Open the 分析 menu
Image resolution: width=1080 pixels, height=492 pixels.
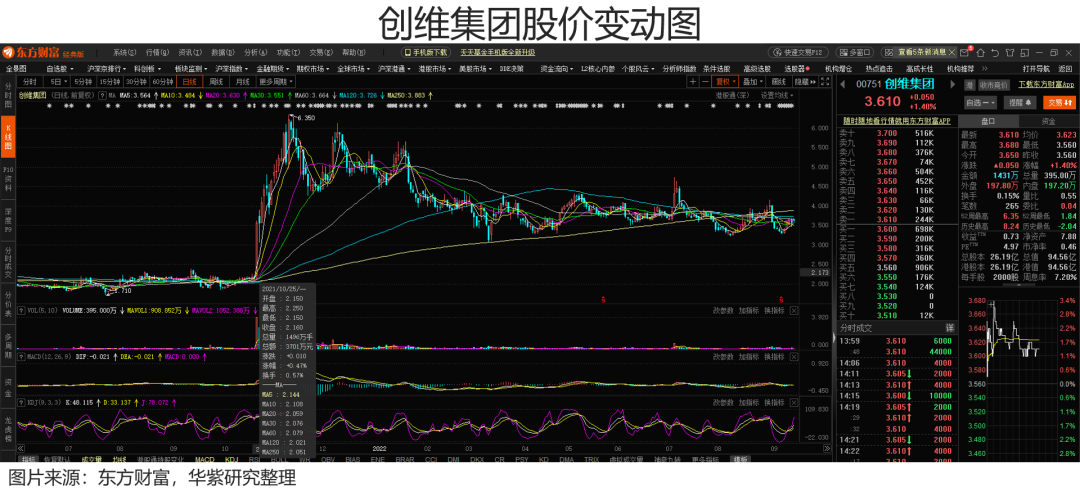pos(256,52)
